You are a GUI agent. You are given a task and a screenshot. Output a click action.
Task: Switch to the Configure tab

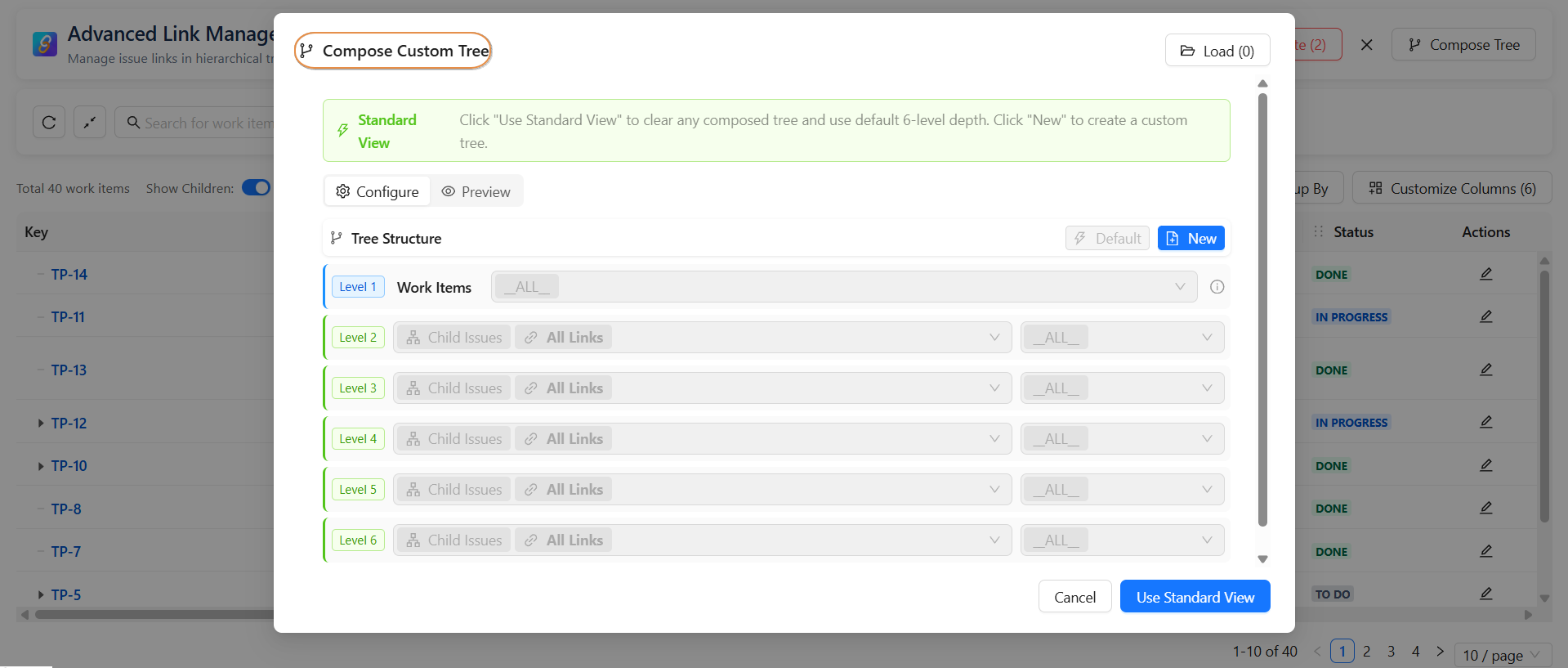(377, 191)
